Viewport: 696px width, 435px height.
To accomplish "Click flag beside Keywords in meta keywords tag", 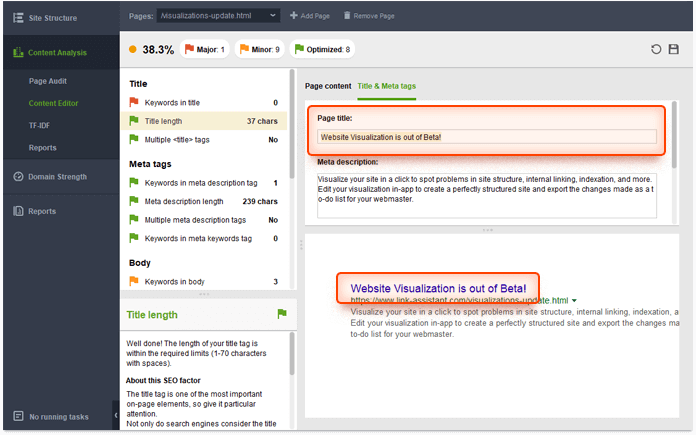I will click(134, 238).
